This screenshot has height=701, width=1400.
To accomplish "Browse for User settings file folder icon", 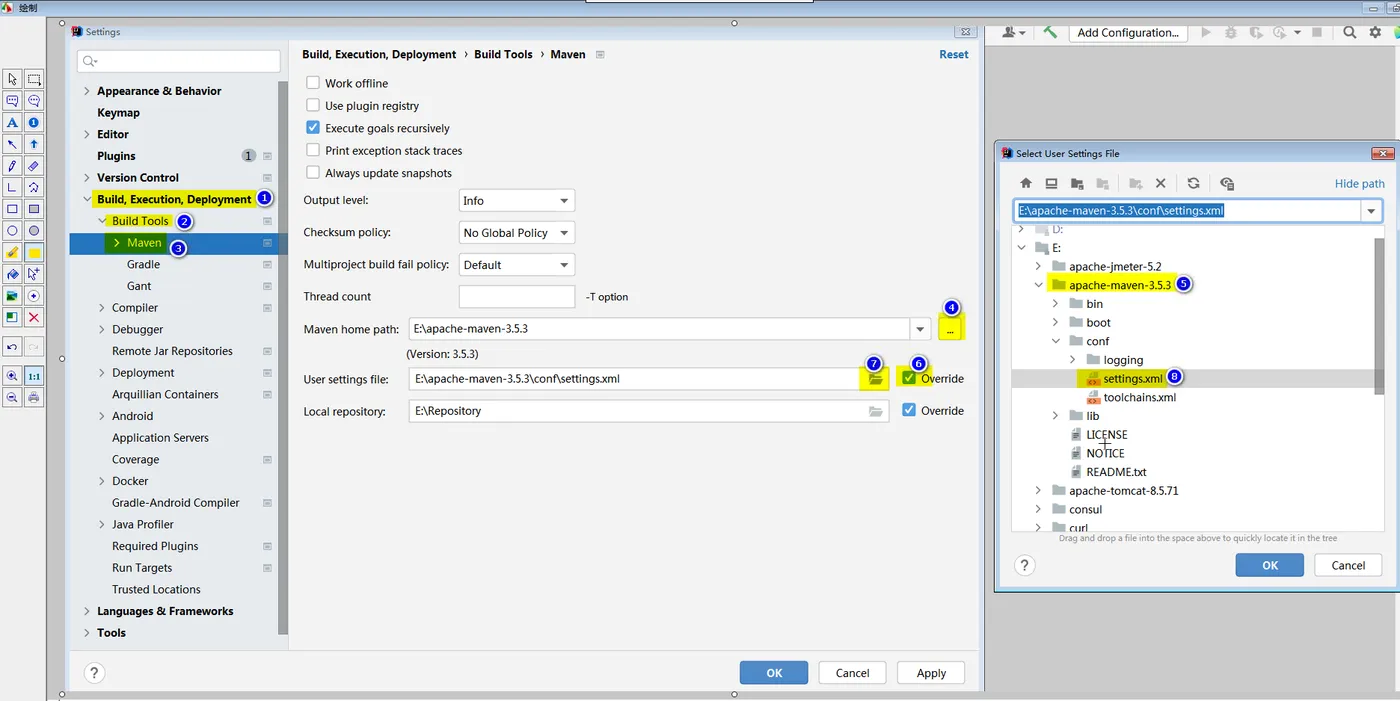I will point(876,379).
